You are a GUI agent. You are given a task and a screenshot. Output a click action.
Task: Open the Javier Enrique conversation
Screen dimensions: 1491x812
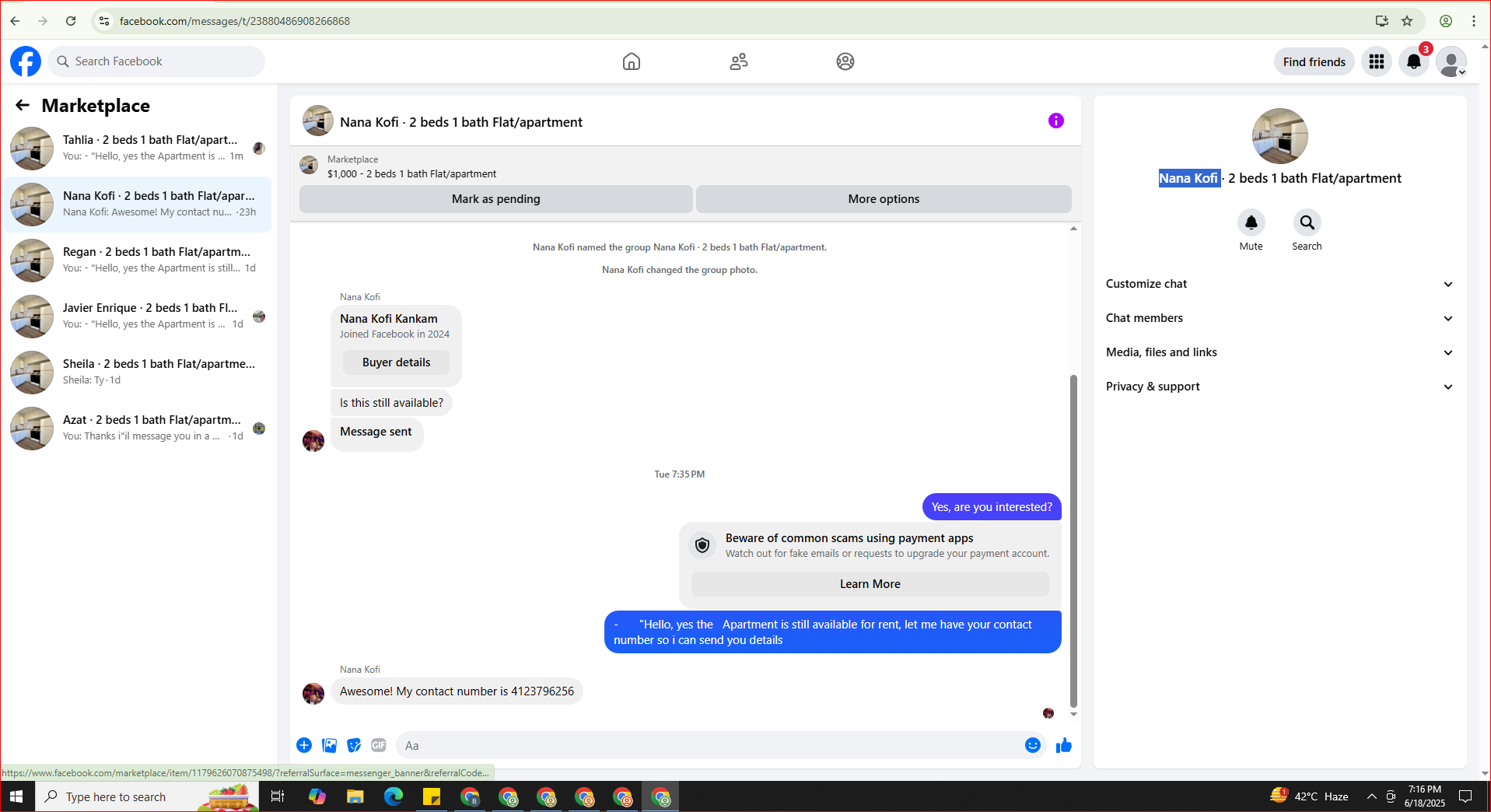138,316
